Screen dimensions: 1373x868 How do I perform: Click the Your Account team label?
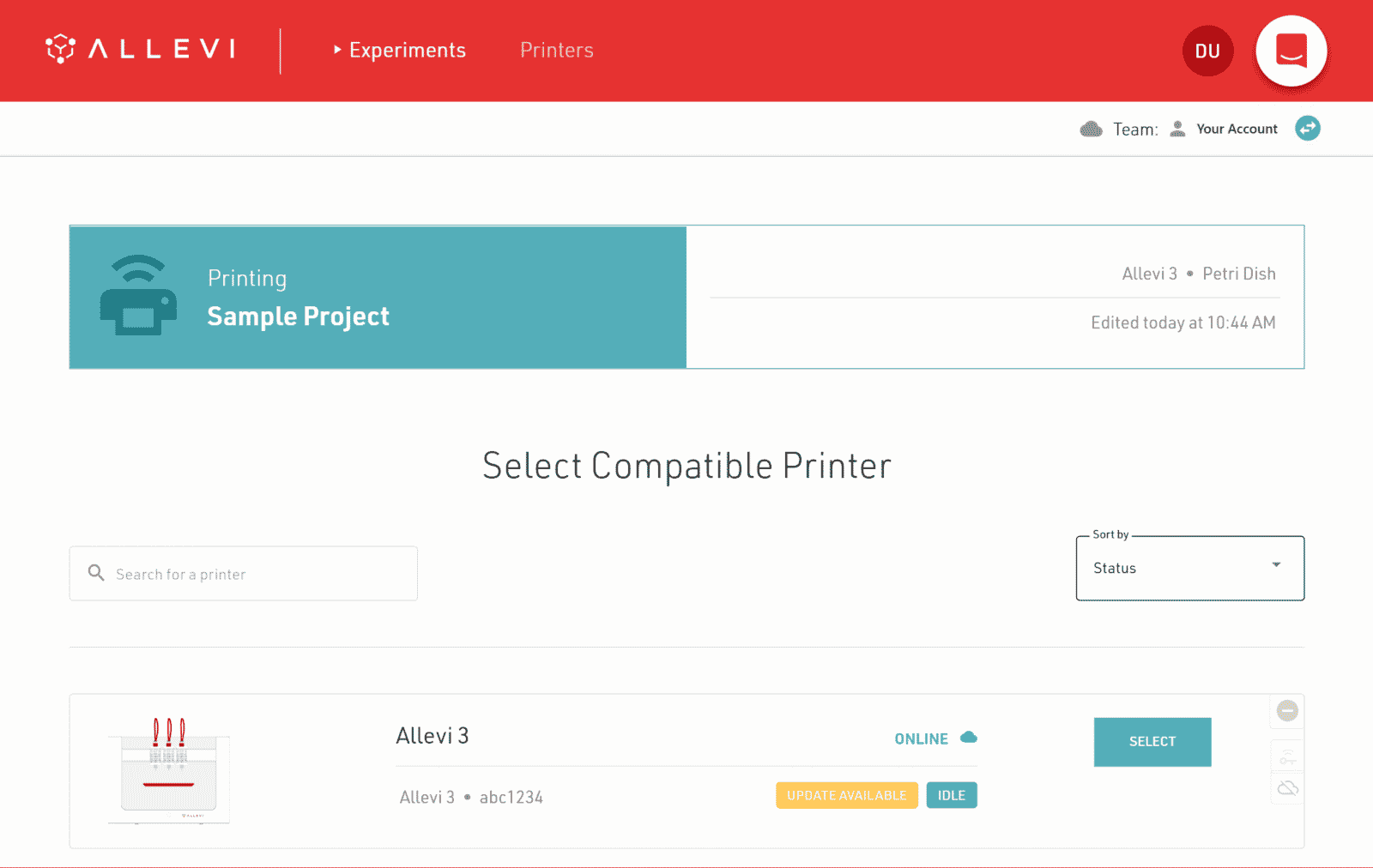(1237, 129)
